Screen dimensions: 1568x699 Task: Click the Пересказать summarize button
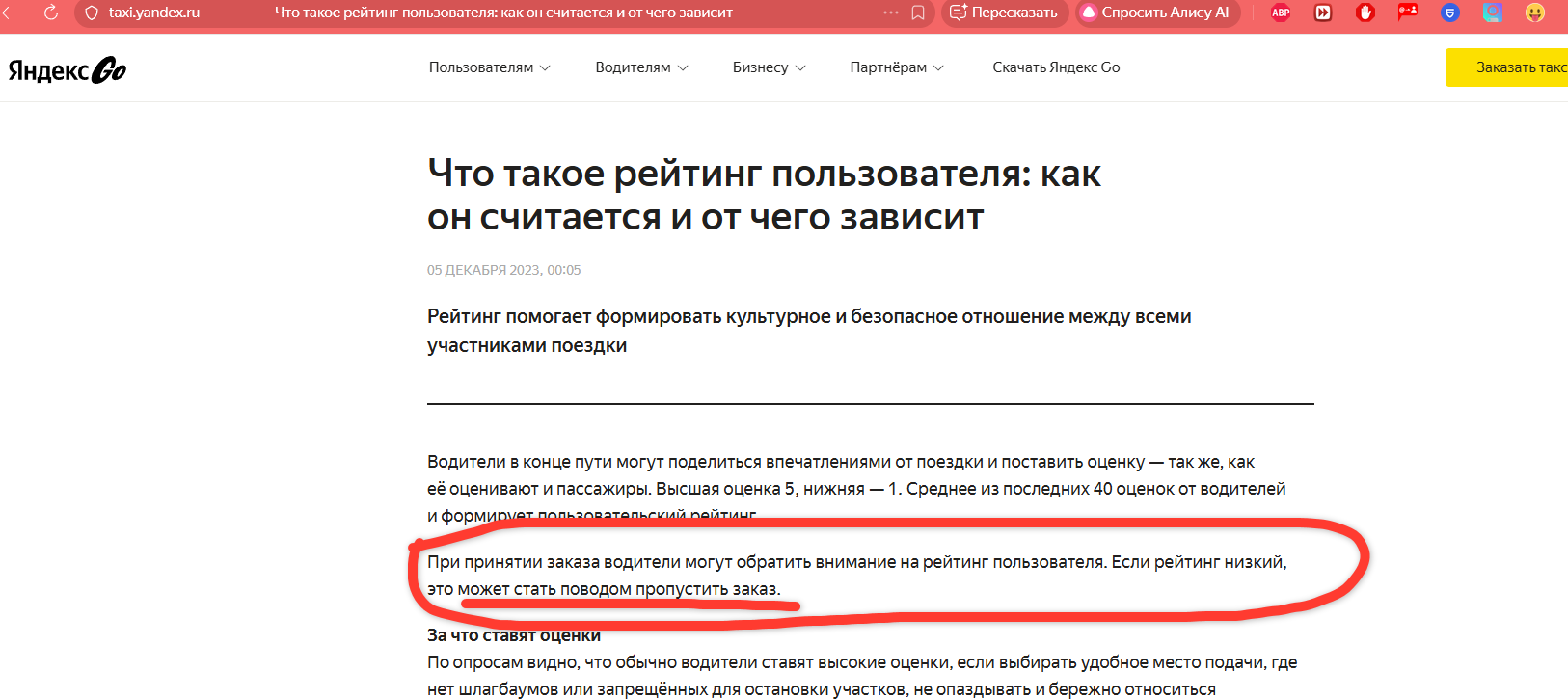[x=1004, y=13]
